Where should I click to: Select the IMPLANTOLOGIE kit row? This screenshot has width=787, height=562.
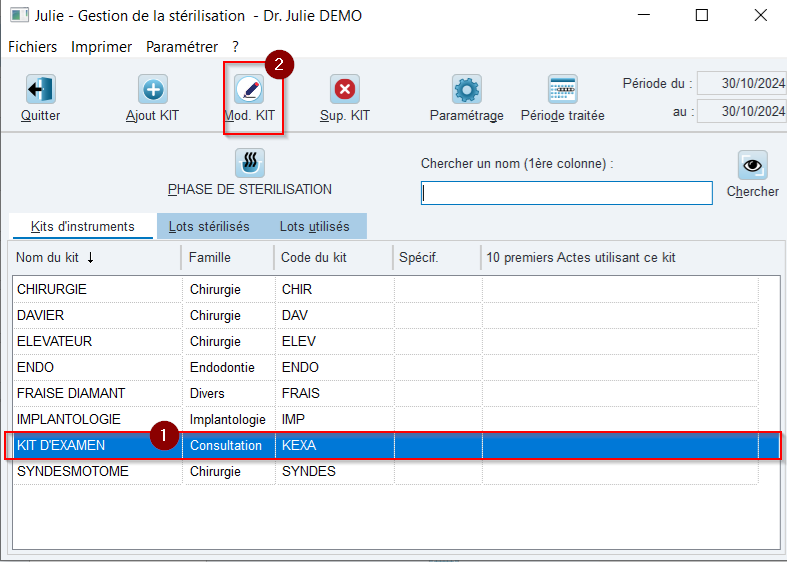385,419
